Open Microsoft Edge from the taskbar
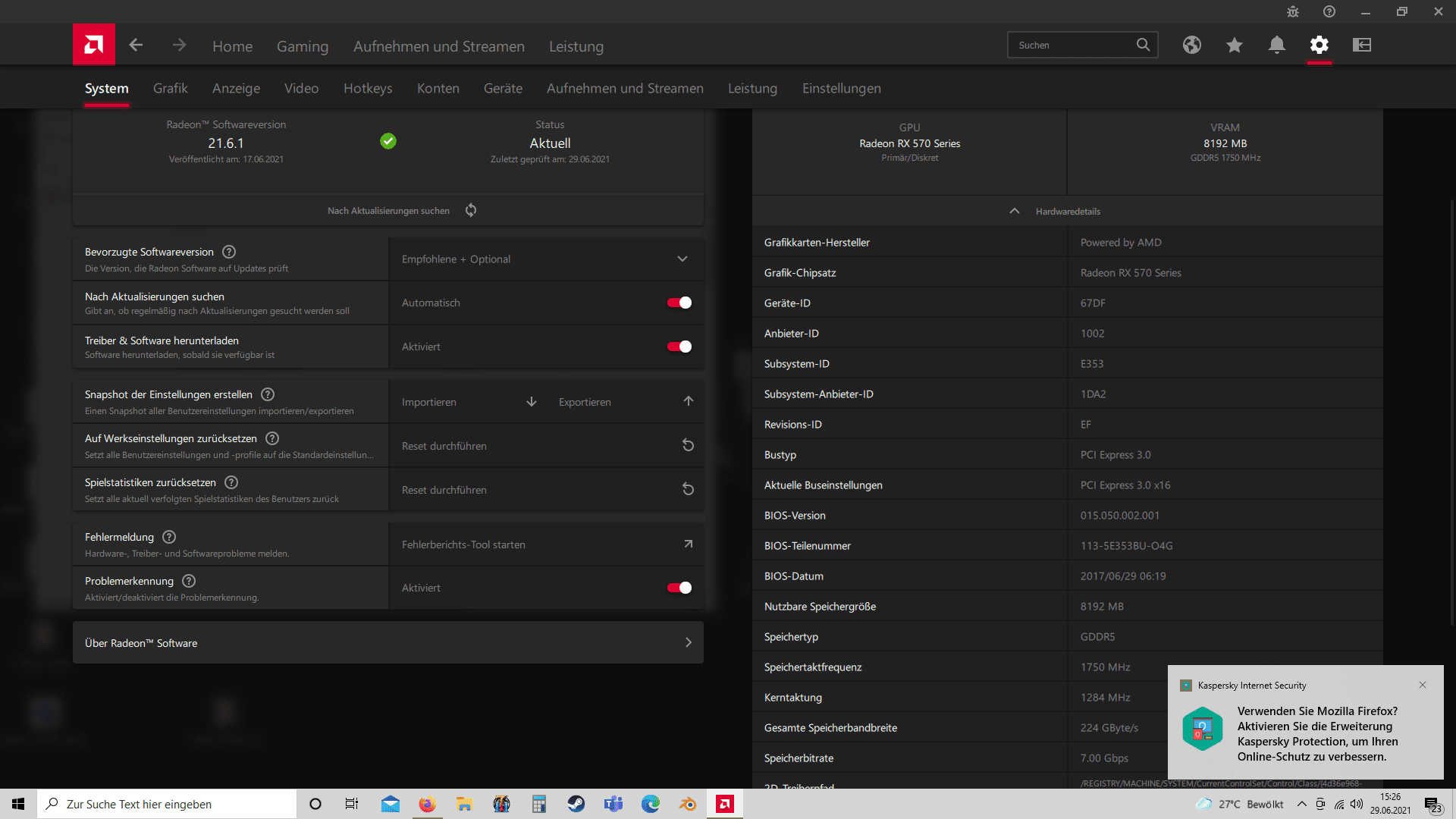The image size is (1456, 819). point(651,804)
